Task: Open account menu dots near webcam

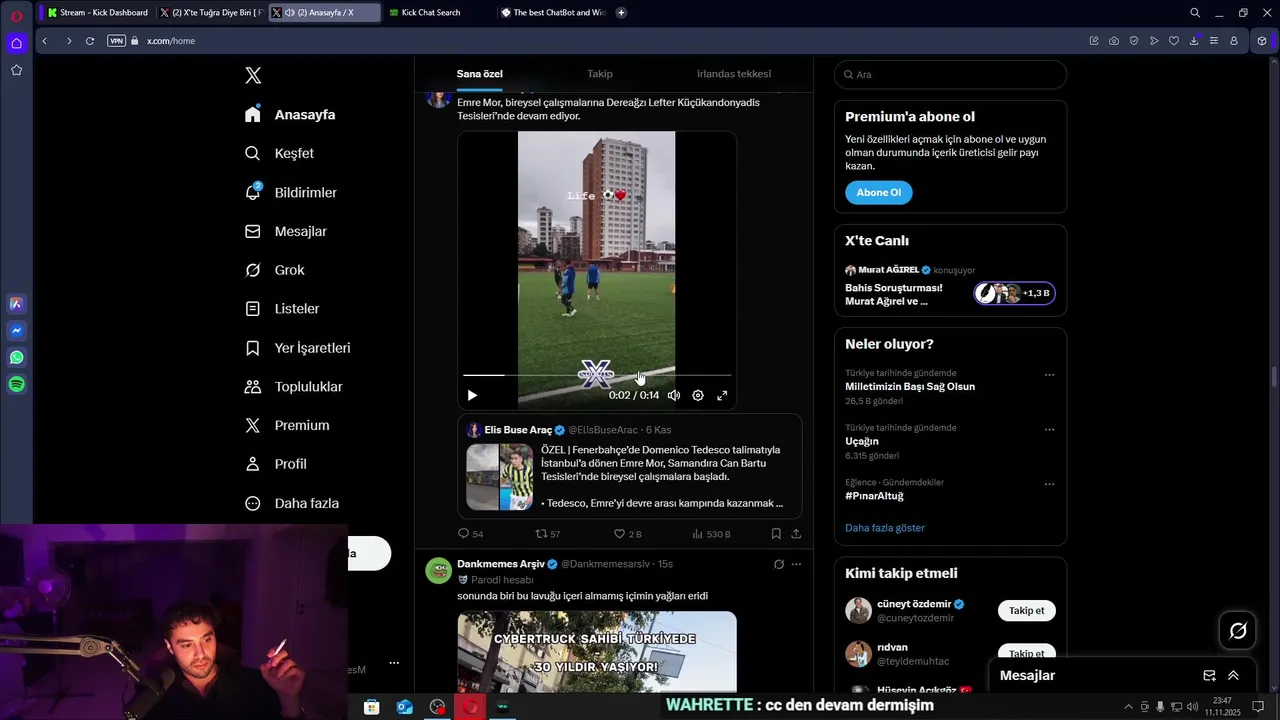Action: click(x=394, y=663)
